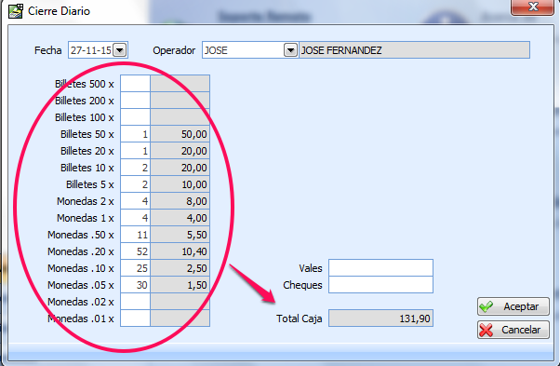Click the Monedas .01 quantity field
Viewport: 560px width, 366px height.
(x=135, y=318)
